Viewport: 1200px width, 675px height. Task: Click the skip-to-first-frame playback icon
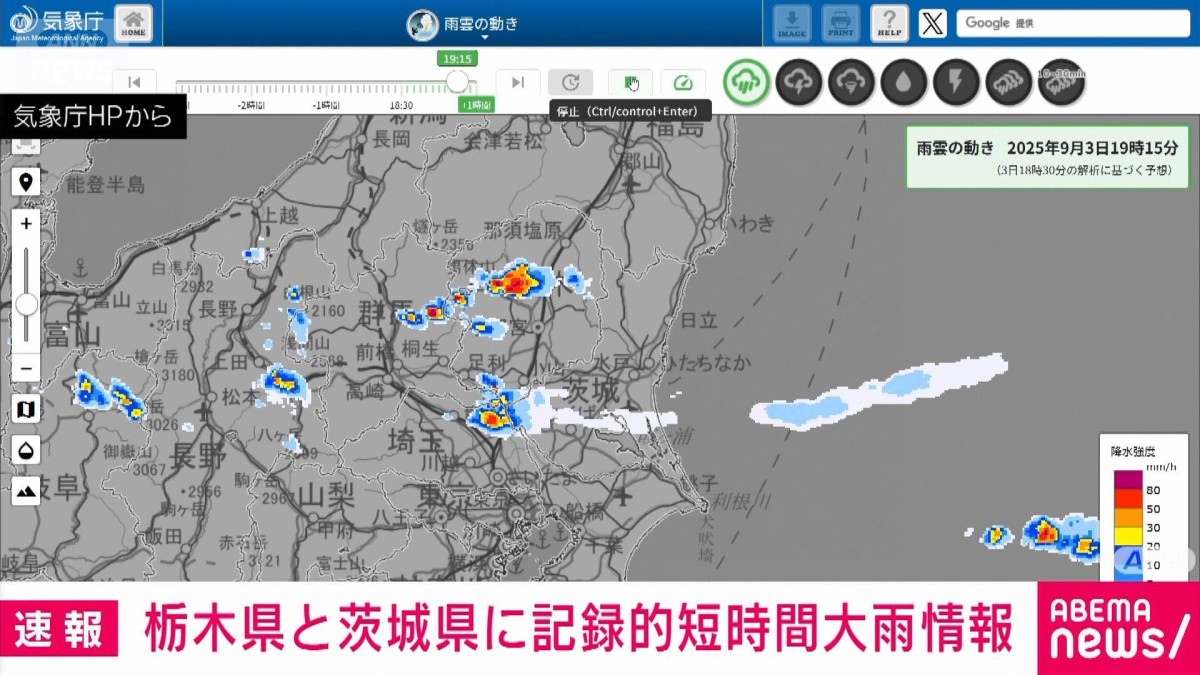click(136, 83)
